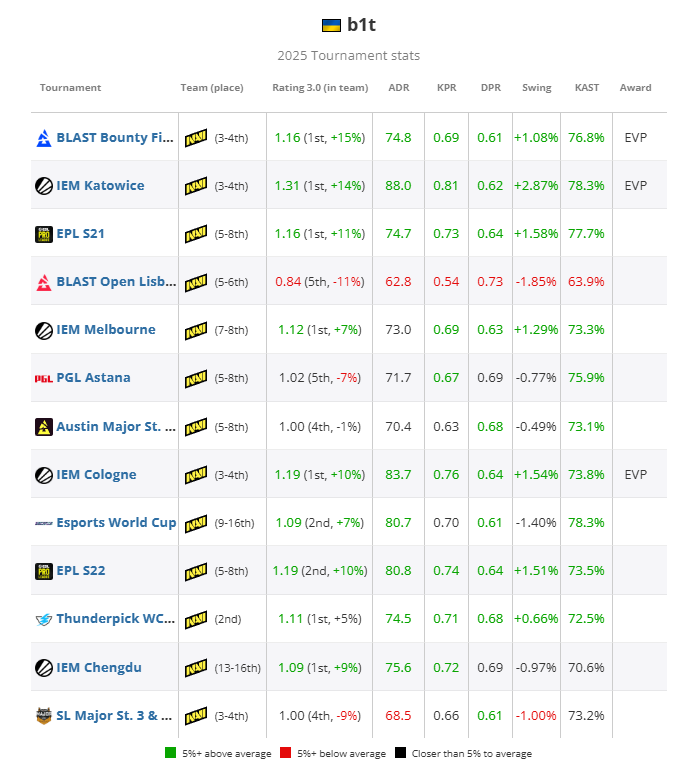
Task: Click the green '5%+ above average' legend swatch
Action: [170, 753]
